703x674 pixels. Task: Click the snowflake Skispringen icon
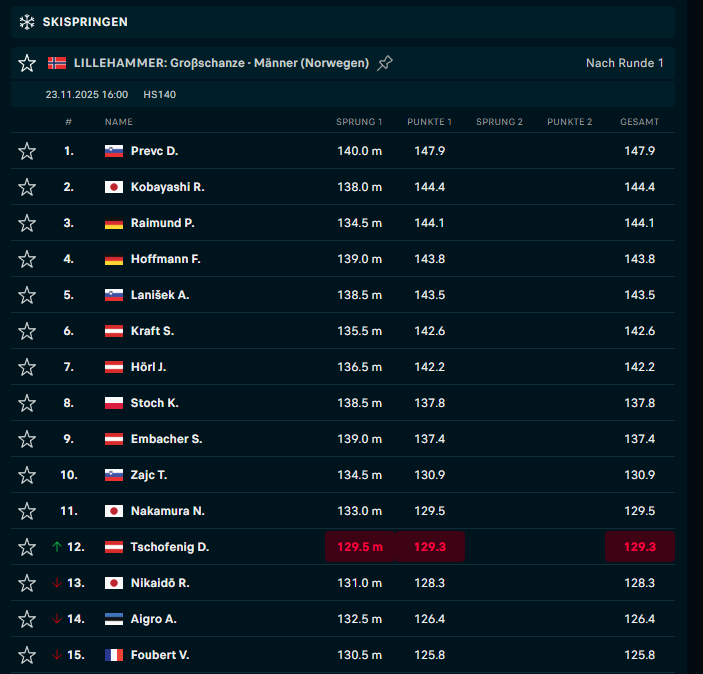click(27, 21)
